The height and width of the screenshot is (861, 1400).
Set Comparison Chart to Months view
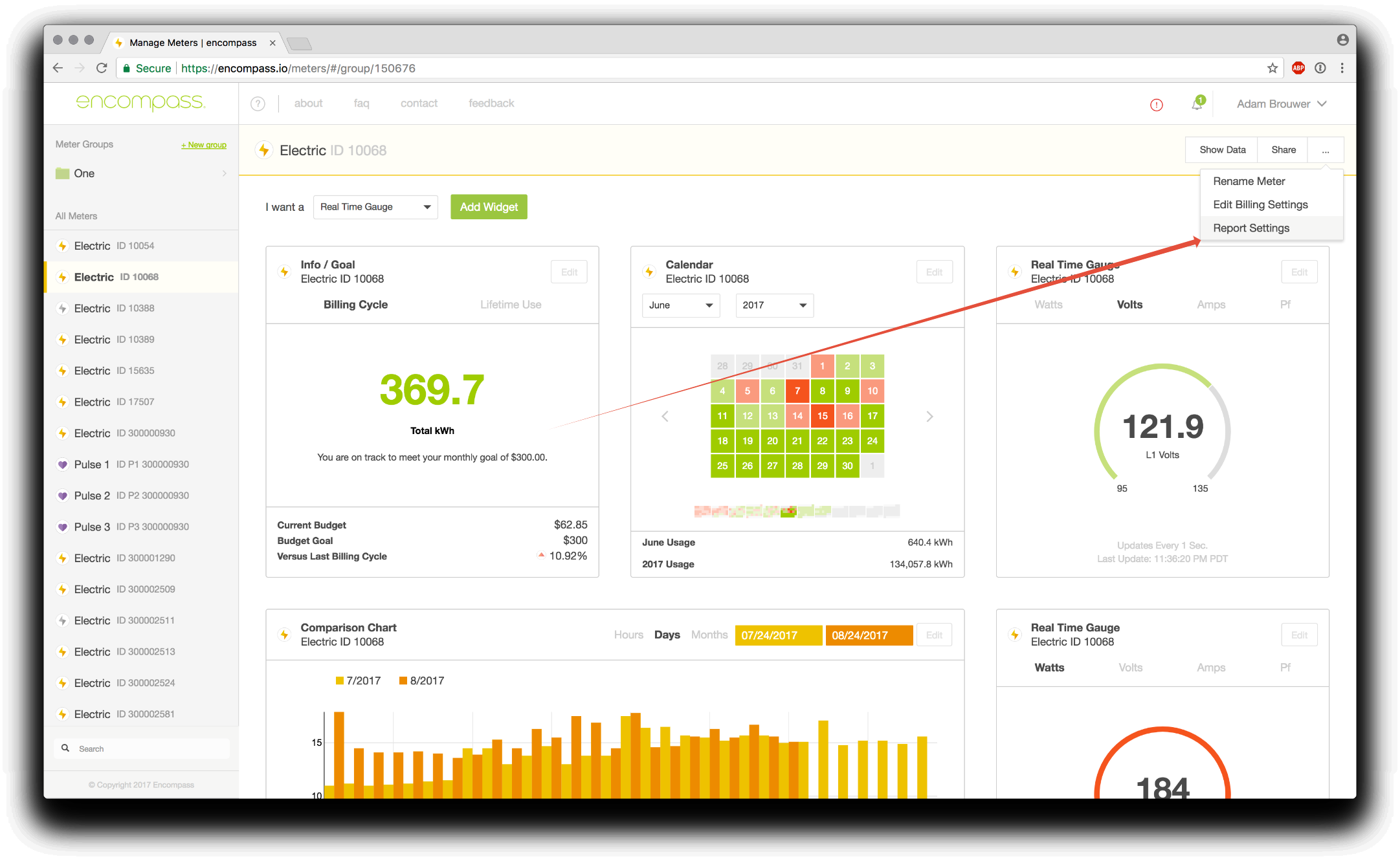[x=709, y=635]
